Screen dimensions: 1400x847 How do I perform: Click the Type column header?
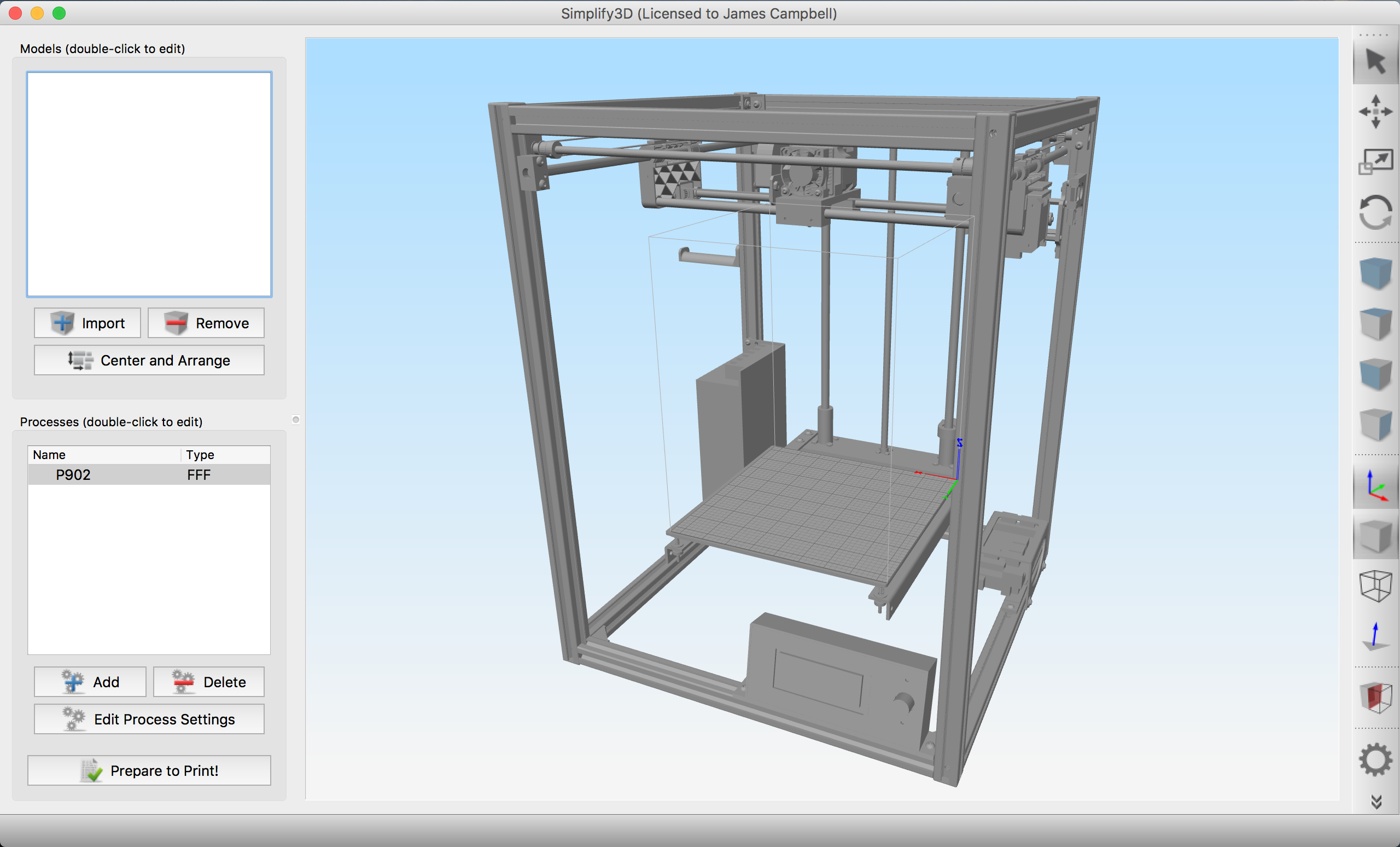pos(226,455)
